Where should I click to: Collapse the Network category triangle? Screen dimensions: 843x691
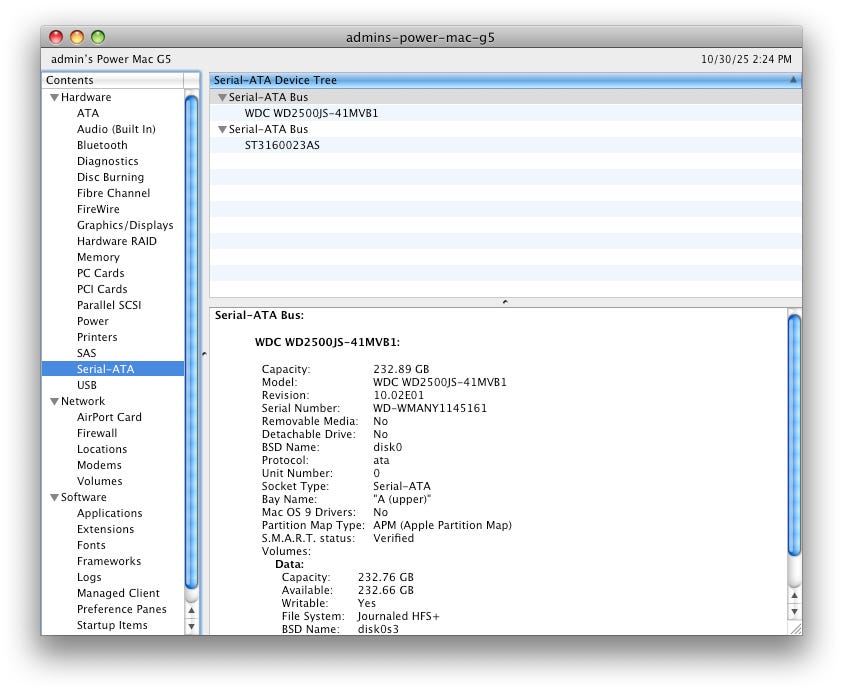pyautogui.click(x=54, y=402)
